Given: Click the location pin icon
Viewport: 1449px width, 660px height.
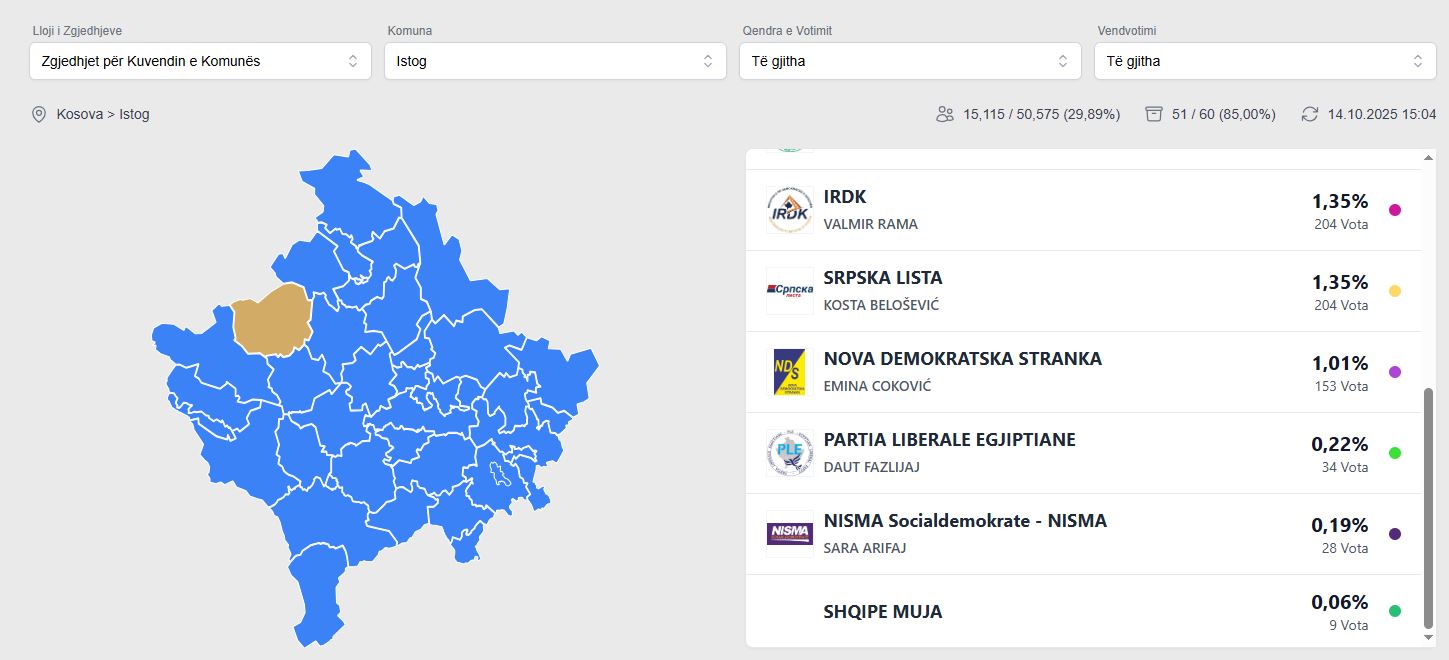Looking at the screenshot, I should (x=39, y=114).
